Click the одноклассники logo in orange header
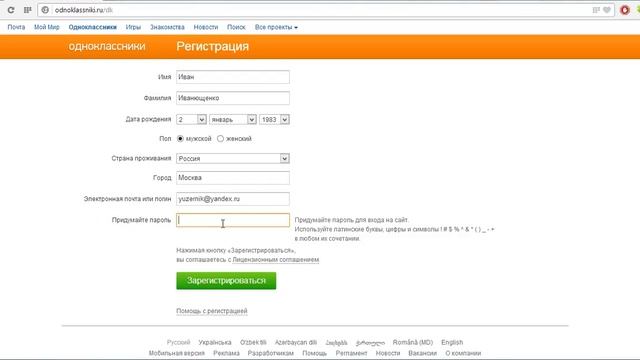640x360 pixels. (107, 46)
